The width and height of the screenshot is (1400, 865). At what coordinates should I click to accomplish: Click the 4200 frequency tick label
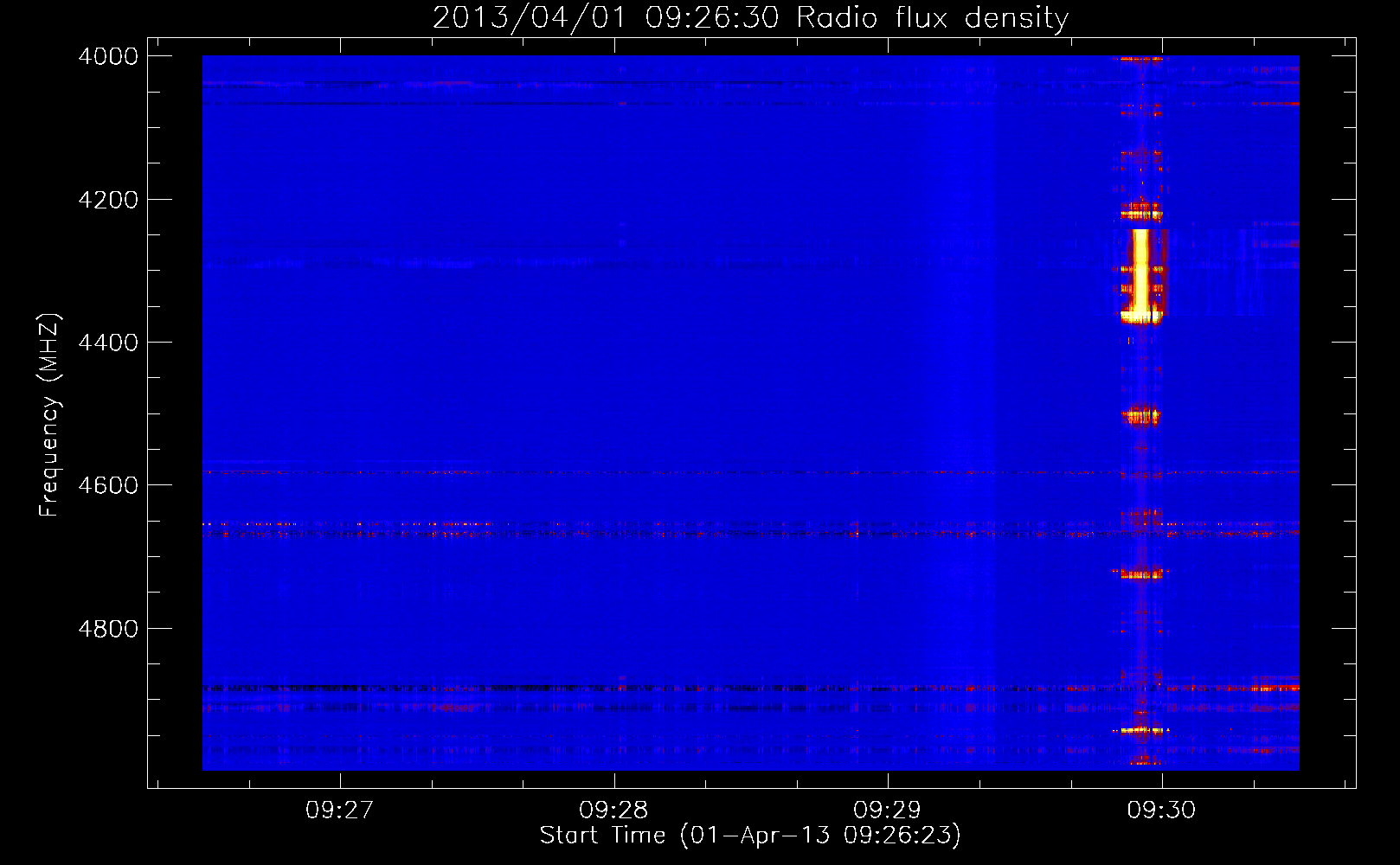tap(108, 200)
